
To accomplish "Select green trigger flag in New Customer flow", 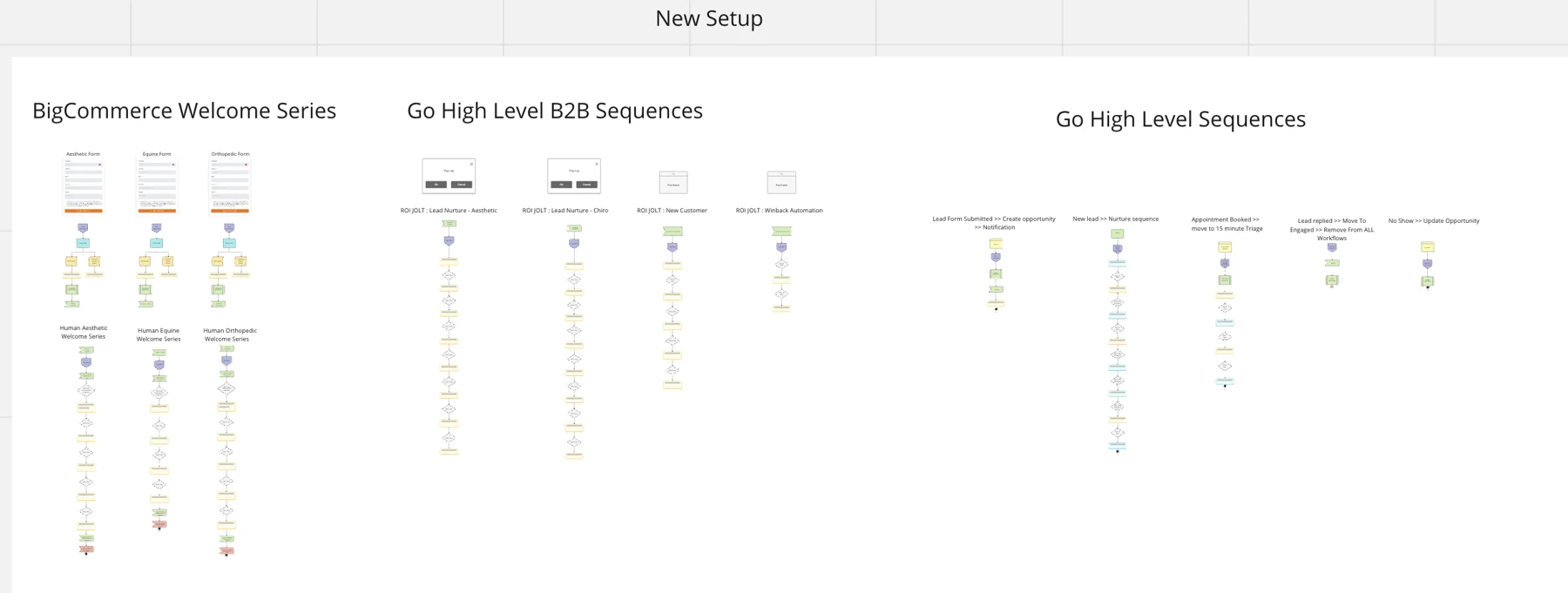I will [672, 232].
